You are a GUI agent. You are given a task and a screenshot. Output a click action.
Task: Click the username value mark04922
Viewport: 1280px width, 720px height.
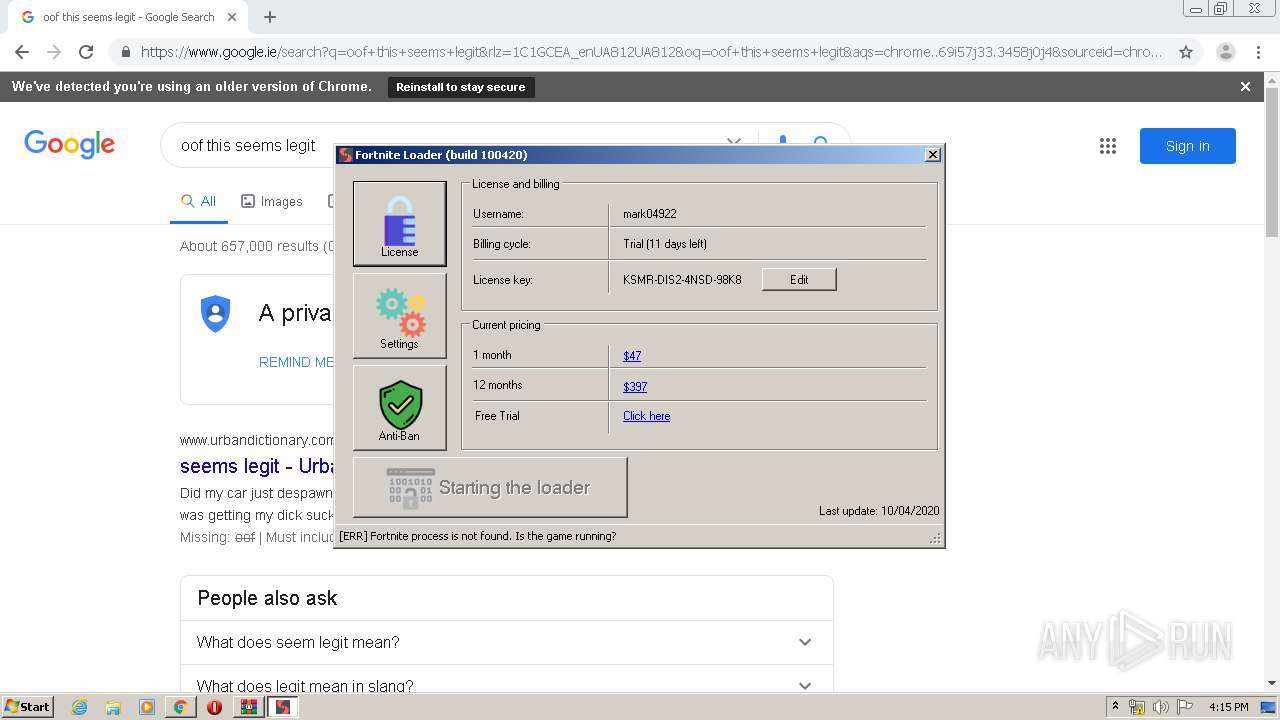tap(650, 214)
